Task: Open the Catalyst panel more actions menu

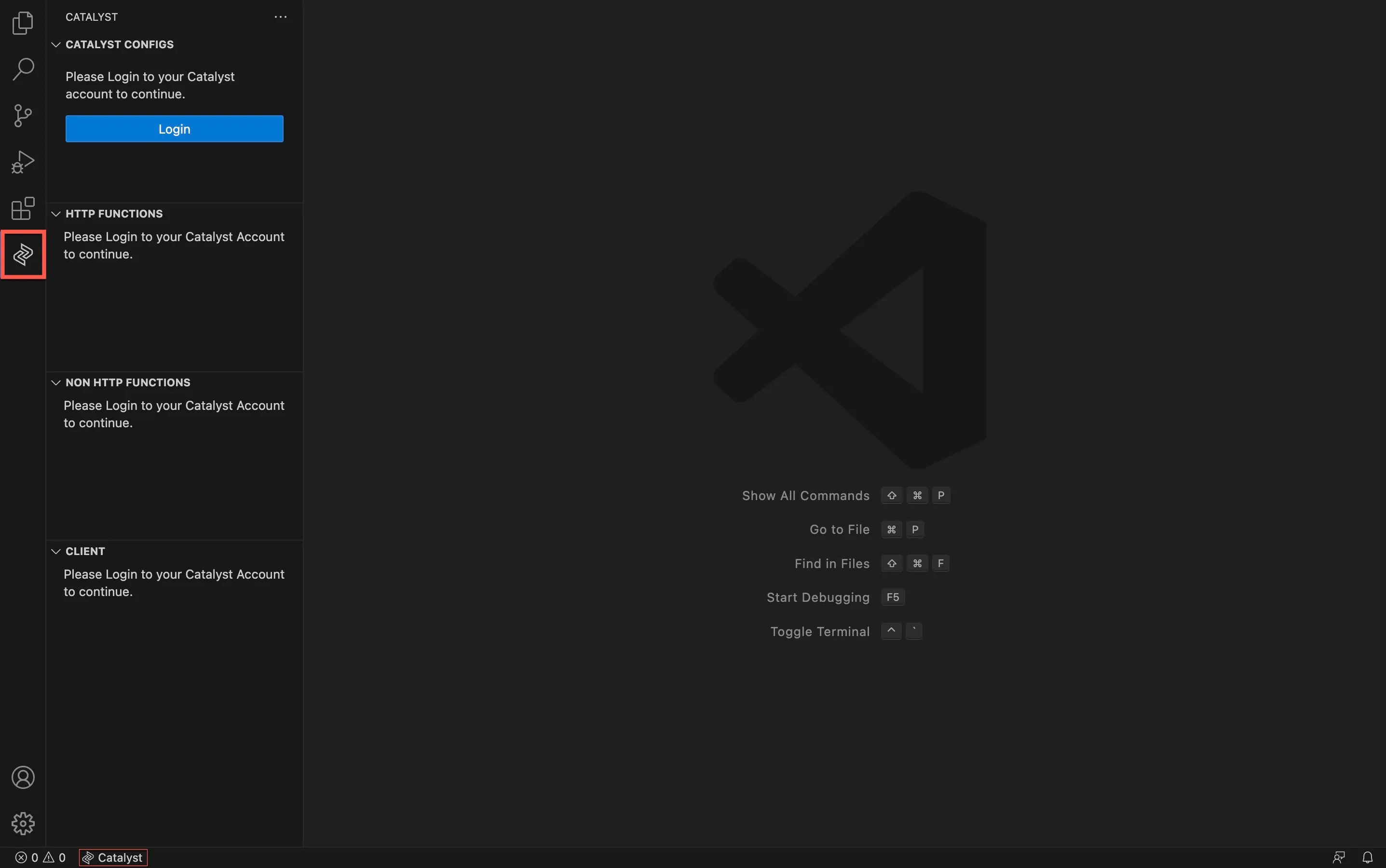Action: (x=280, y=17)
